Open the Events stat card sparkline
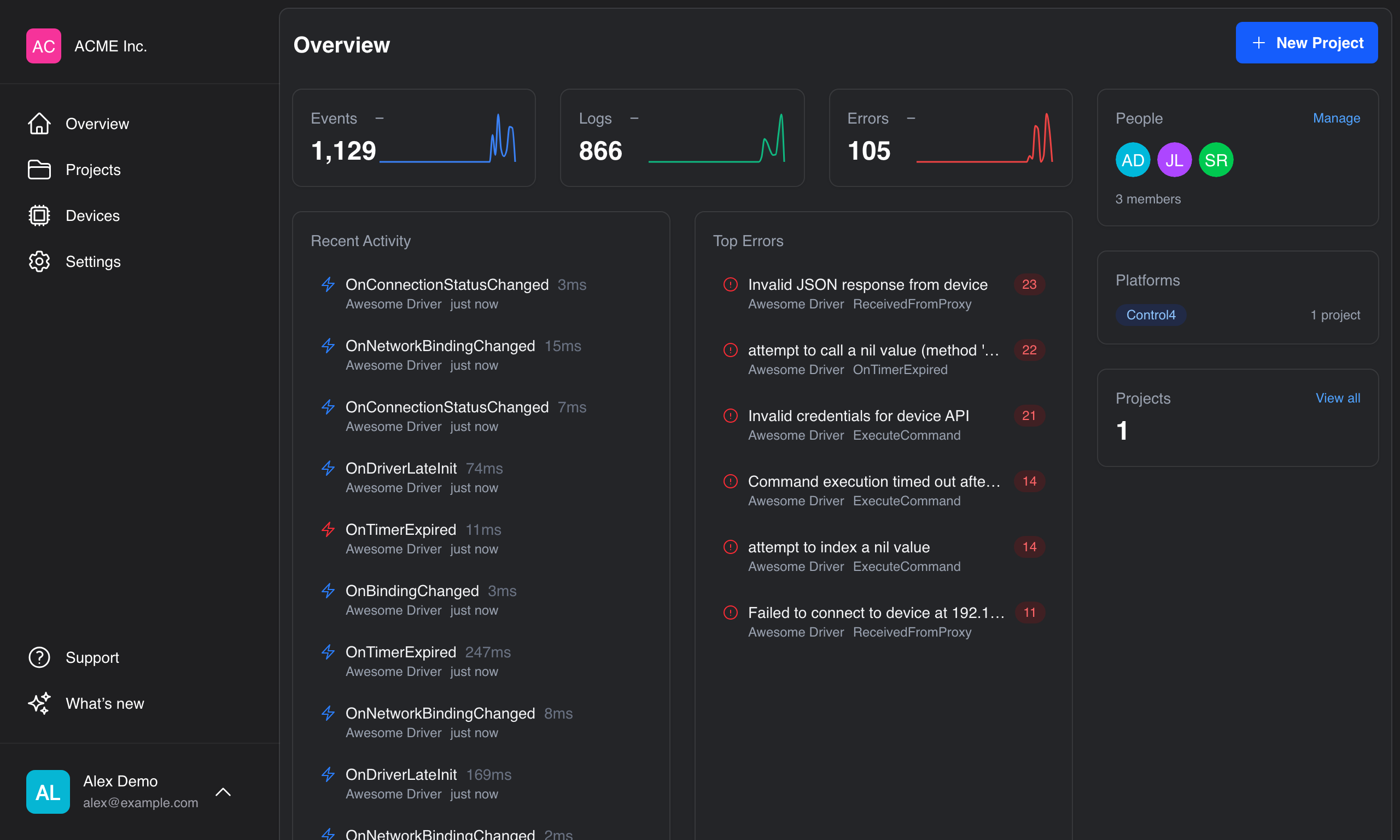The width and height of the screenshot is (1400, 840). pos(447,138)
